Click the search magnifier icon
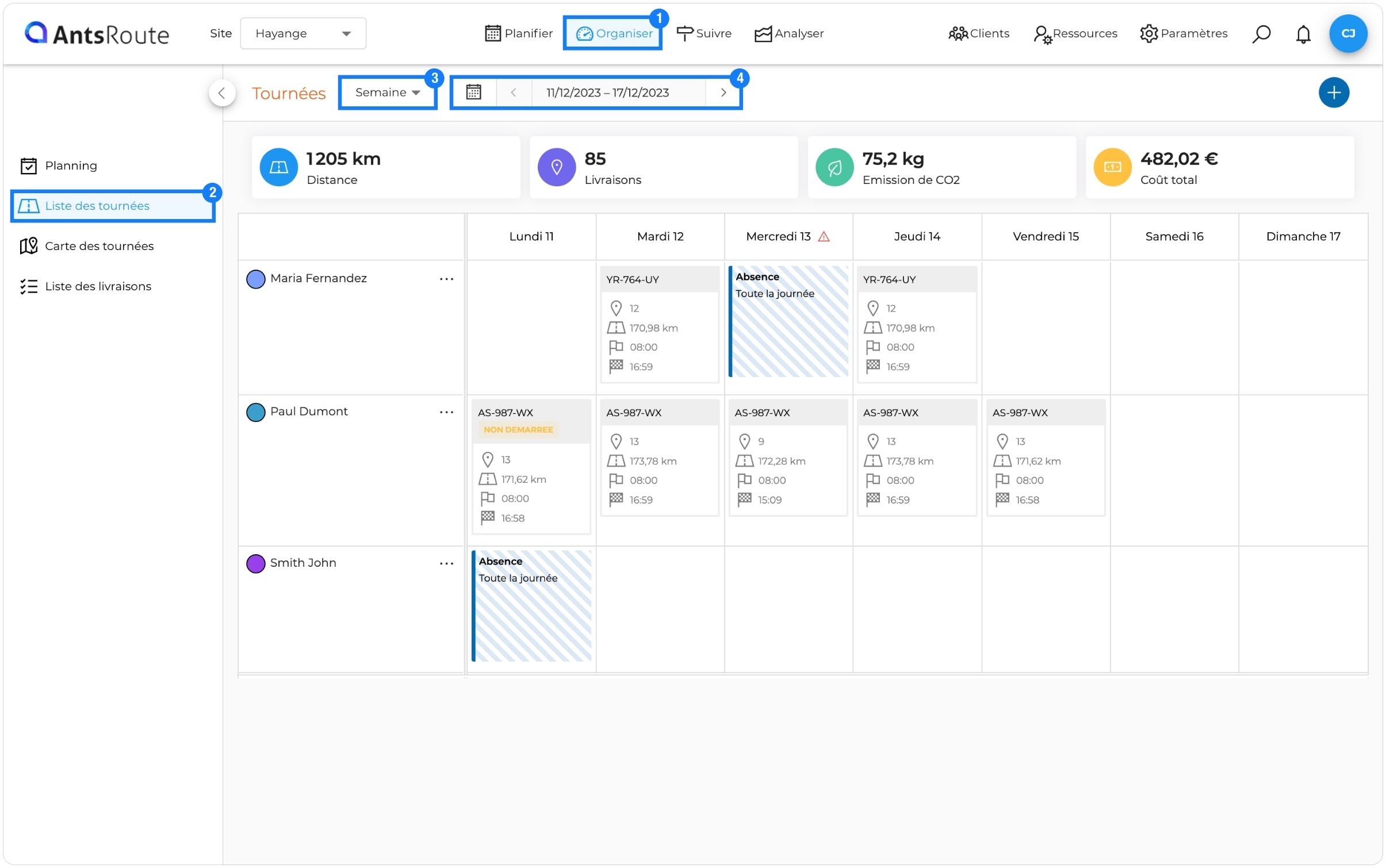The width and height of the screenshot is (1386, 868). [x=1261, y=34]
